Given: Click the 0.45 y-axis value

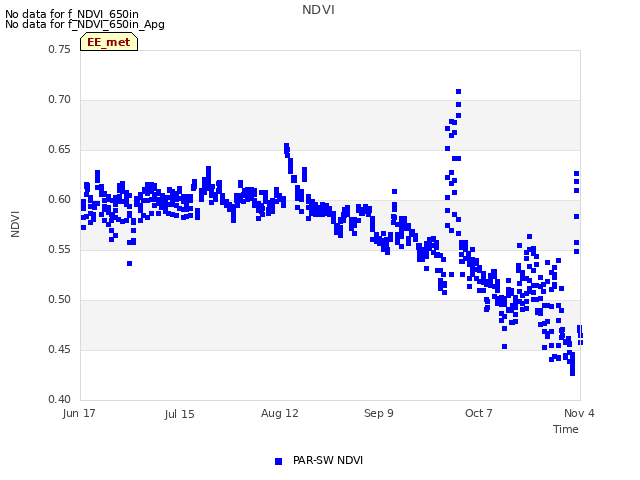Looking at the screenshot, I should pos(60,349).
